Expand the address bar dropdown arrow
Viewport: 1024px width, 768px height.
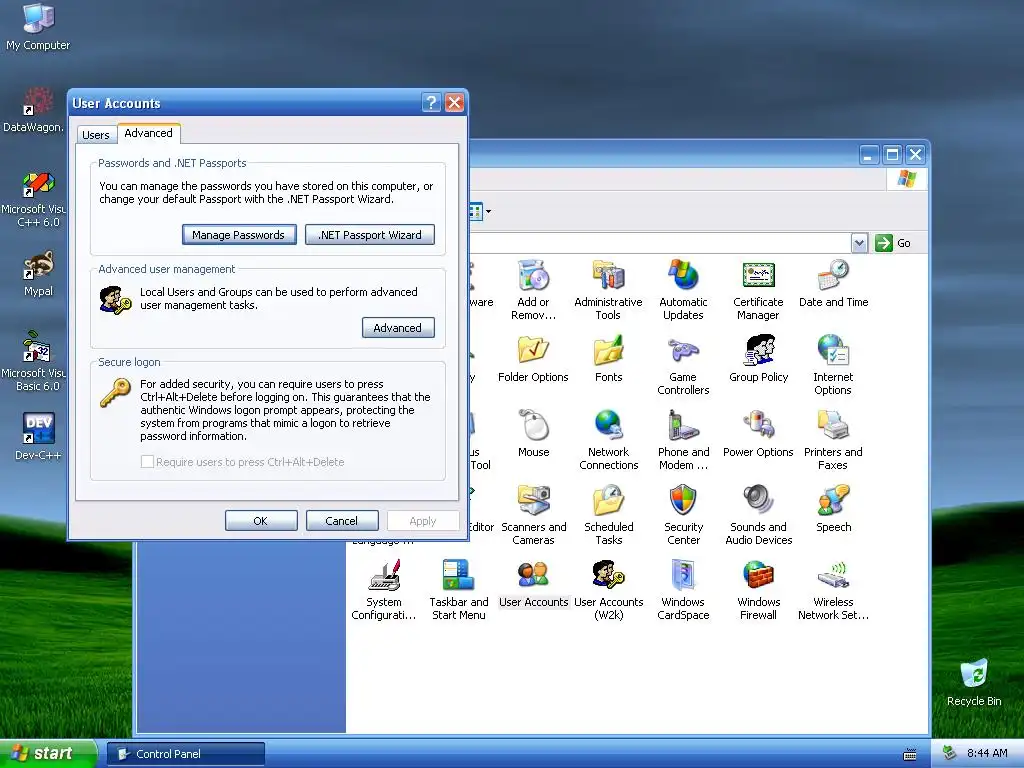pos(859,243)
